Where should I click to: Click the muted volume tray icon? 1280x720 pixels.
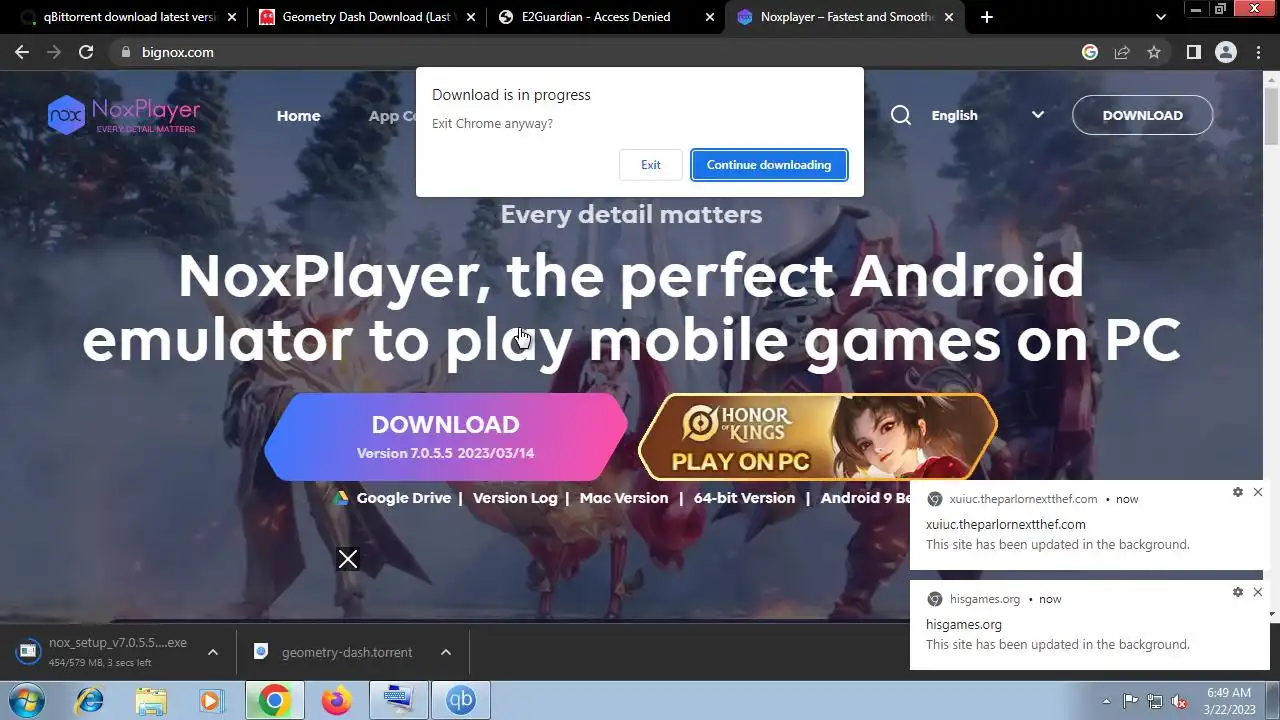click(x=1180, y=701)
